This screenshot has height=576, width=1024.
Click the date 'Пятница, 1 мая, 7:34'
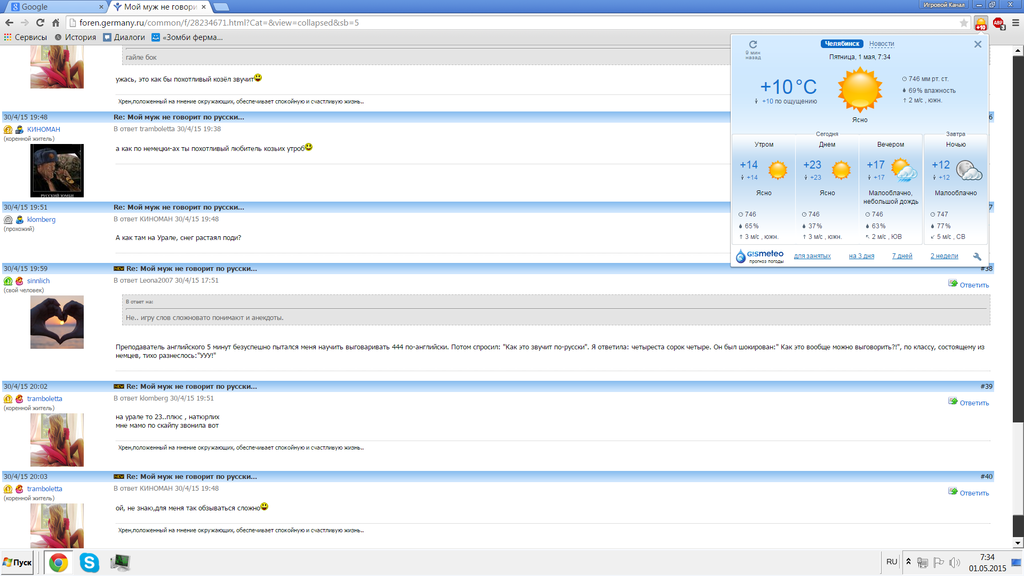coord(859,57)
